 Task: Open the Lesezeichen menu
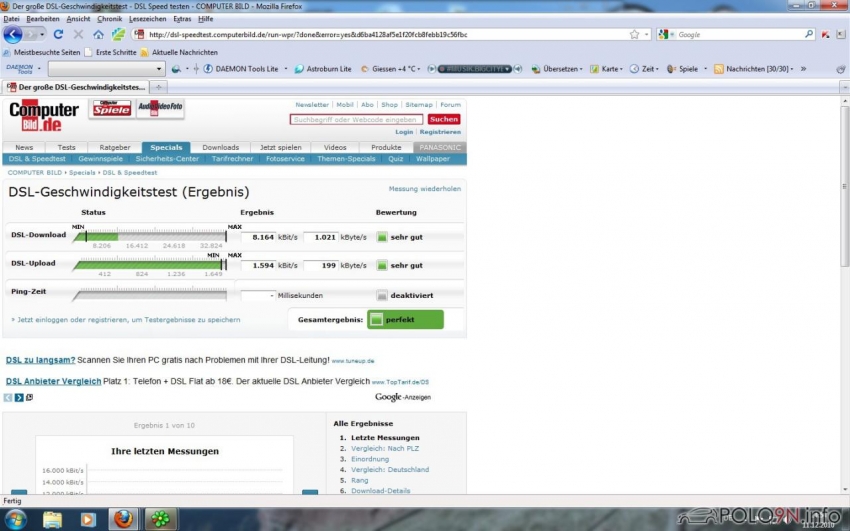click(148, 19)
